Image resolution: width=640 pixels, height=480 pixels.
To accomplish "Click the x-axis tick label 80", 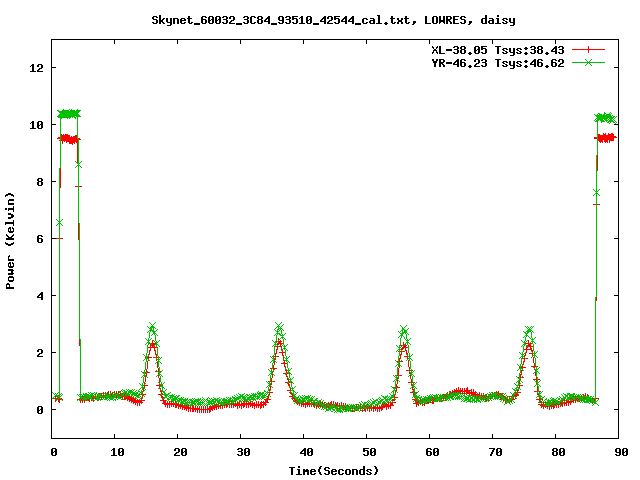I will [x=558, y=452].
